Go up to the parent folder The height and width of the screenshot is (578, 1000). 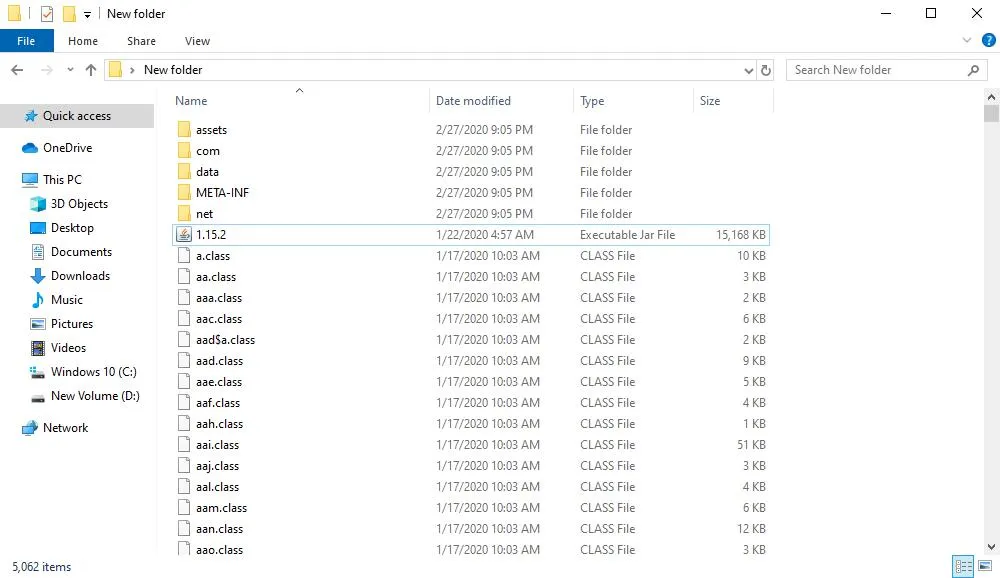[x=90, y=70]
